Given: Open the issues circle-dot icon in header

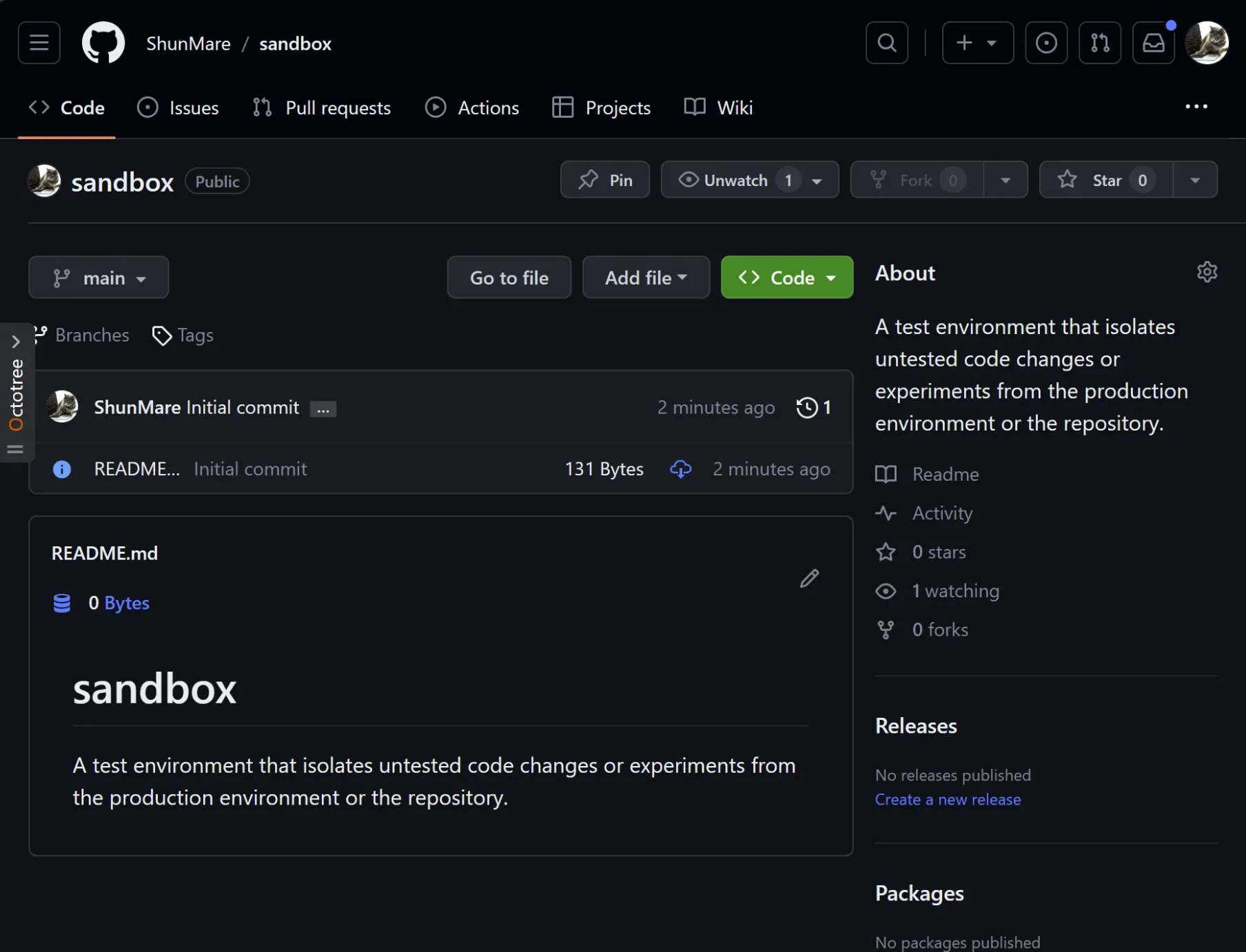Looking at the screenshot, I should tap(1046, 43).
